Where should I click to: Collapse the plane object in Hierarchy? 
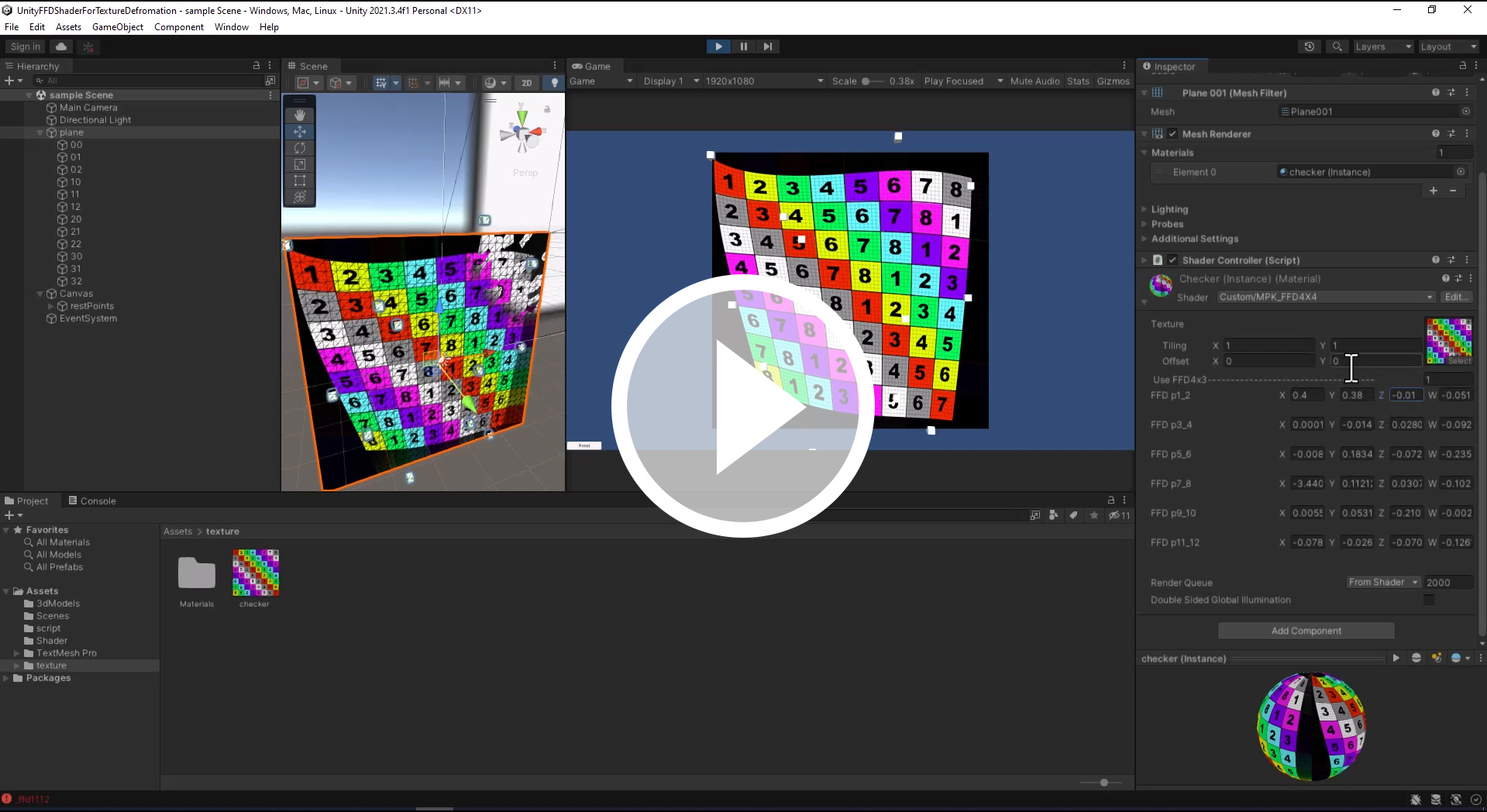(x=40, y=132)
